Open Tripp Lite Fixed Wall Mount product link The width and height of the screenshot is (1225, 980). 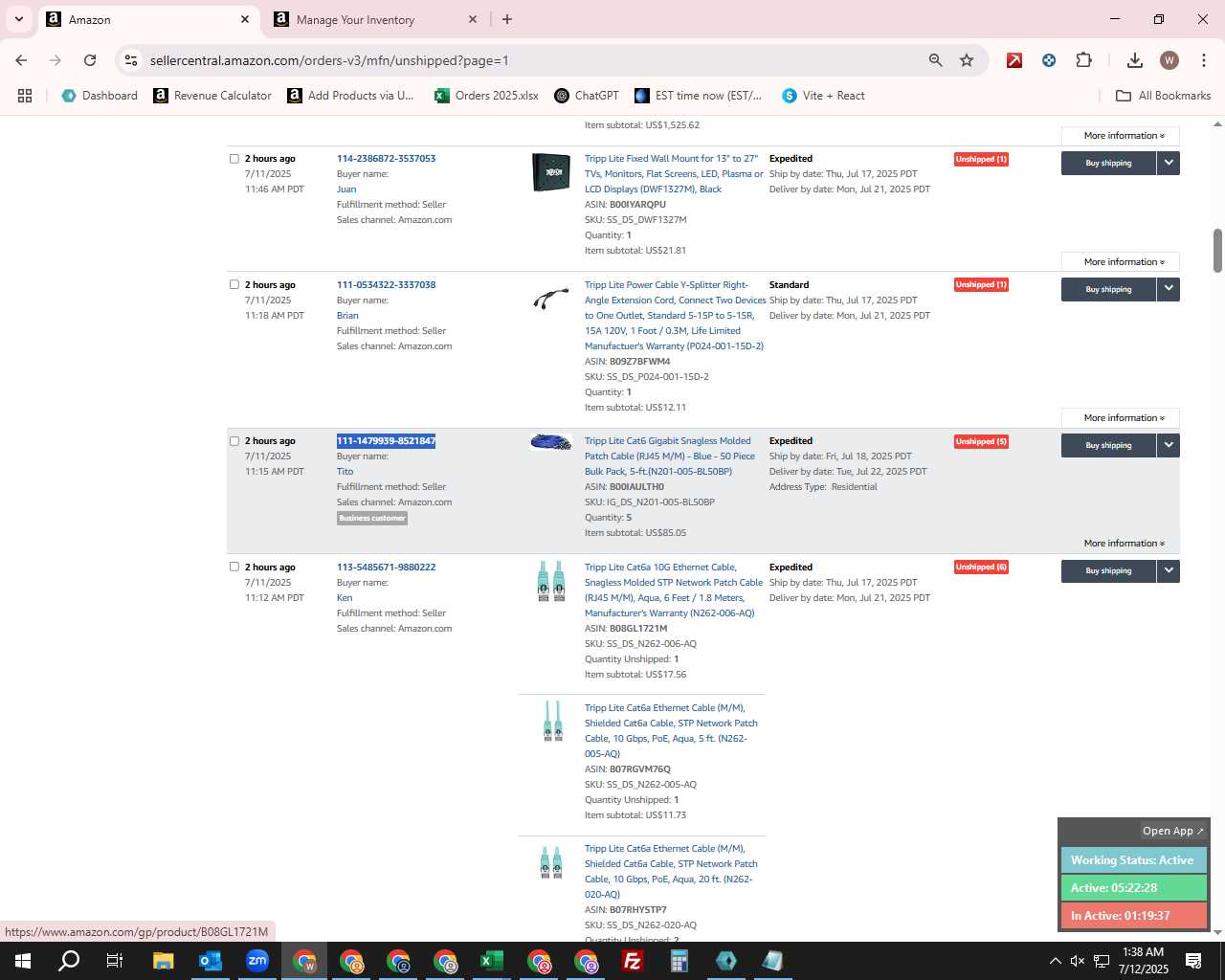(674, 174)
